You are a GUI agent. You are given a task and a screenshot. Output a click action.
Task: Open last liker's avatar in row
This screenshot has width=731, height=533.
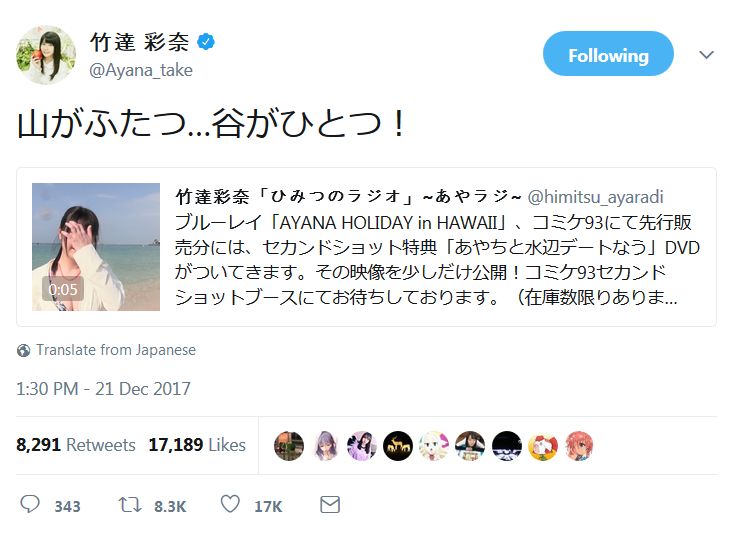579,445
